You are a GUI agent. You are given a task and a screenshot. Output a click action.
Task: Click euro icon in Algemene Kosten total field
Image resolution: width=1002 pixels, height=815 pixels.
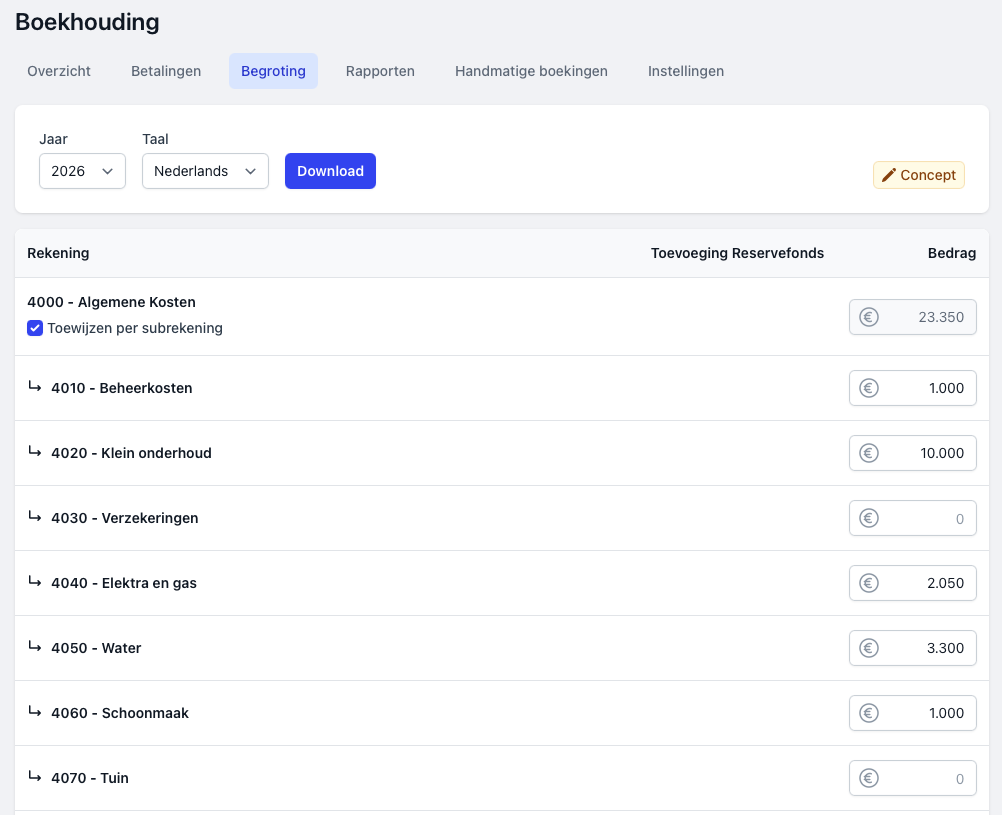(x=869, y=317)
